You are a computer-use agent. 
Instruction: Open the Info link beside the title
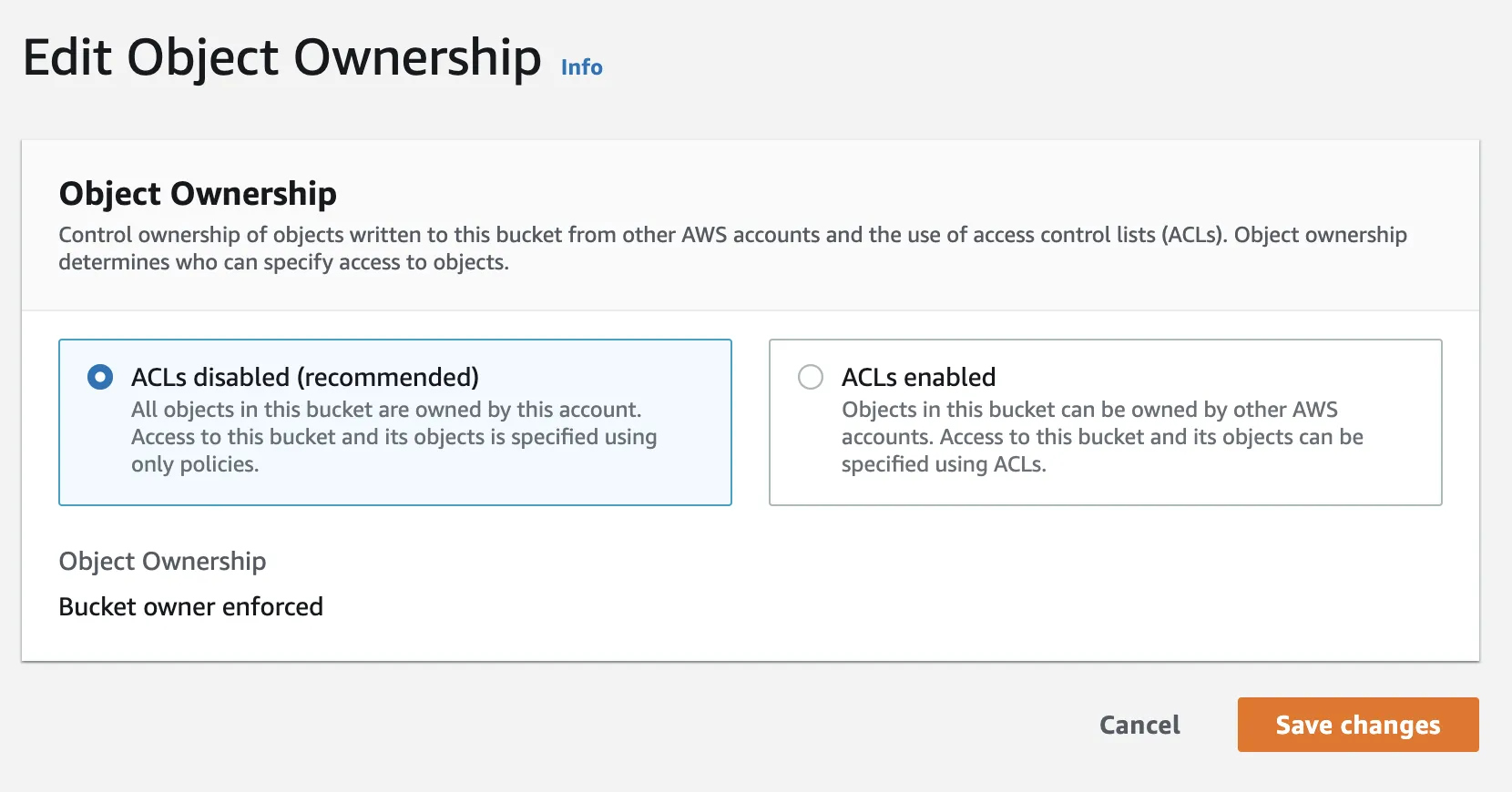581,67
